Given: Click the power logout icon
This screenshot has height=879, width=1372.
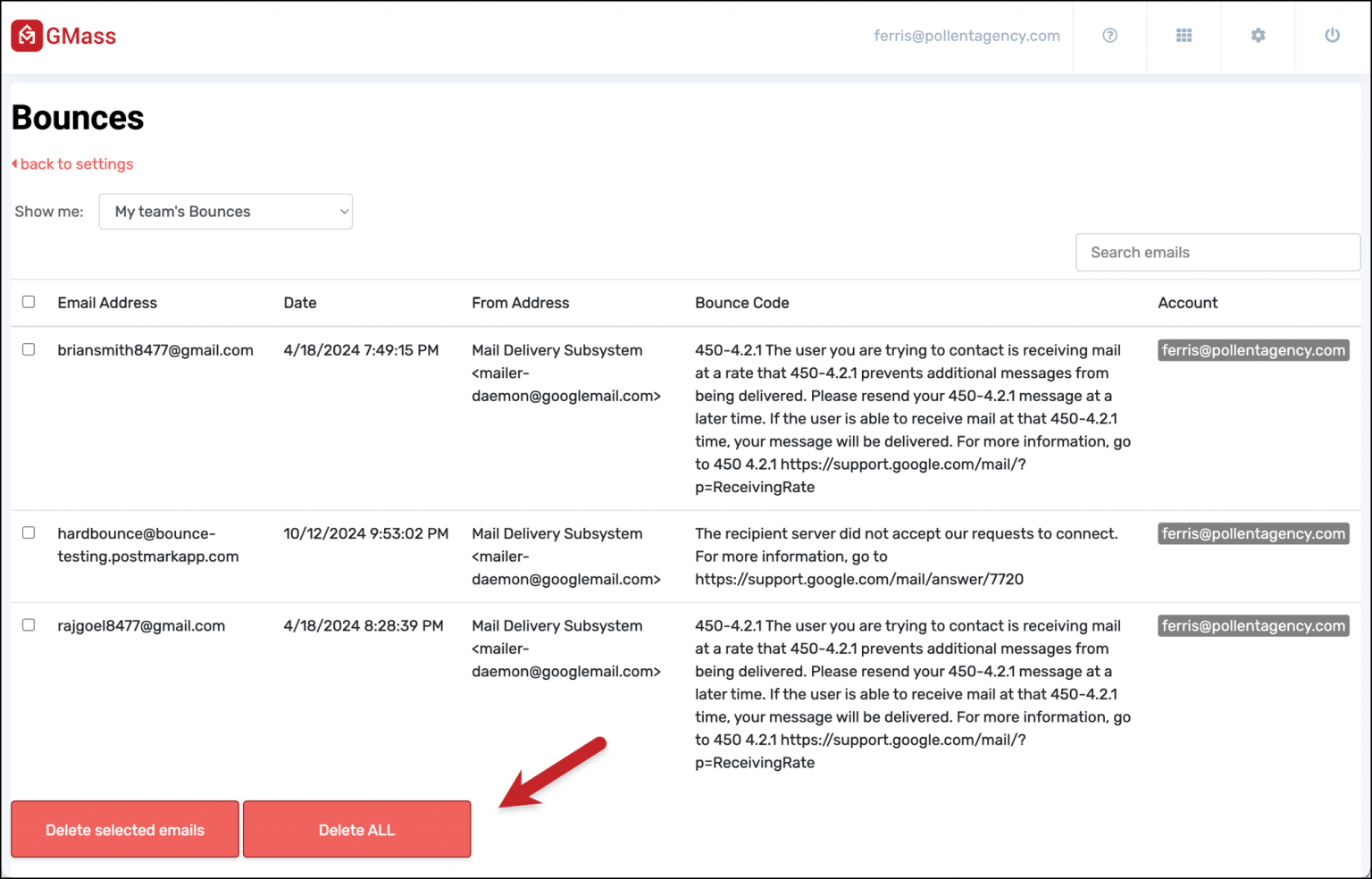Looking at the screenshot, I should pyautogui.click(x=1332, y=36).
